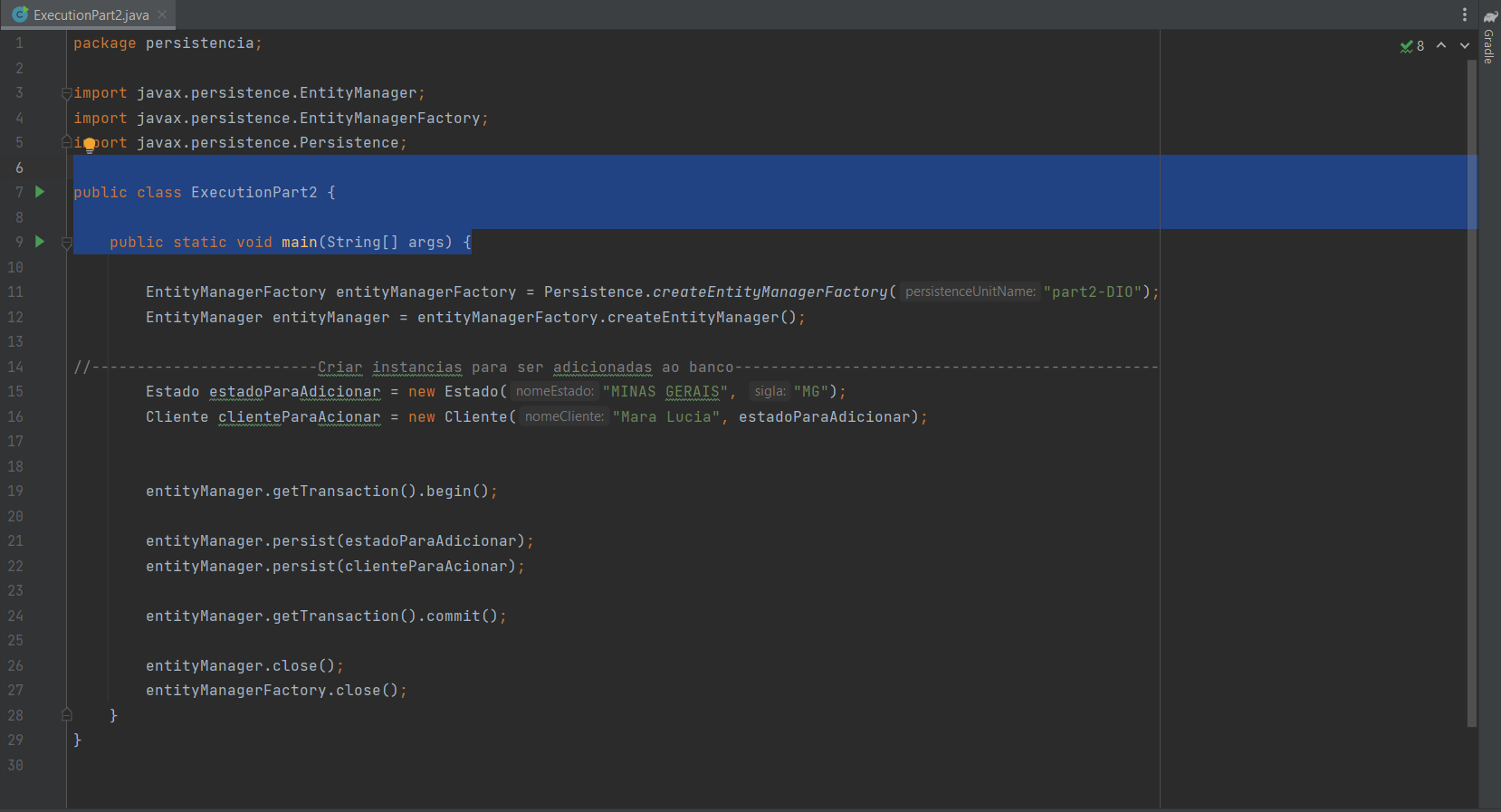1501x812 pixels.
Task: Collapse the imports block fold marker on EntityManager line
Action: coord(66,93)
